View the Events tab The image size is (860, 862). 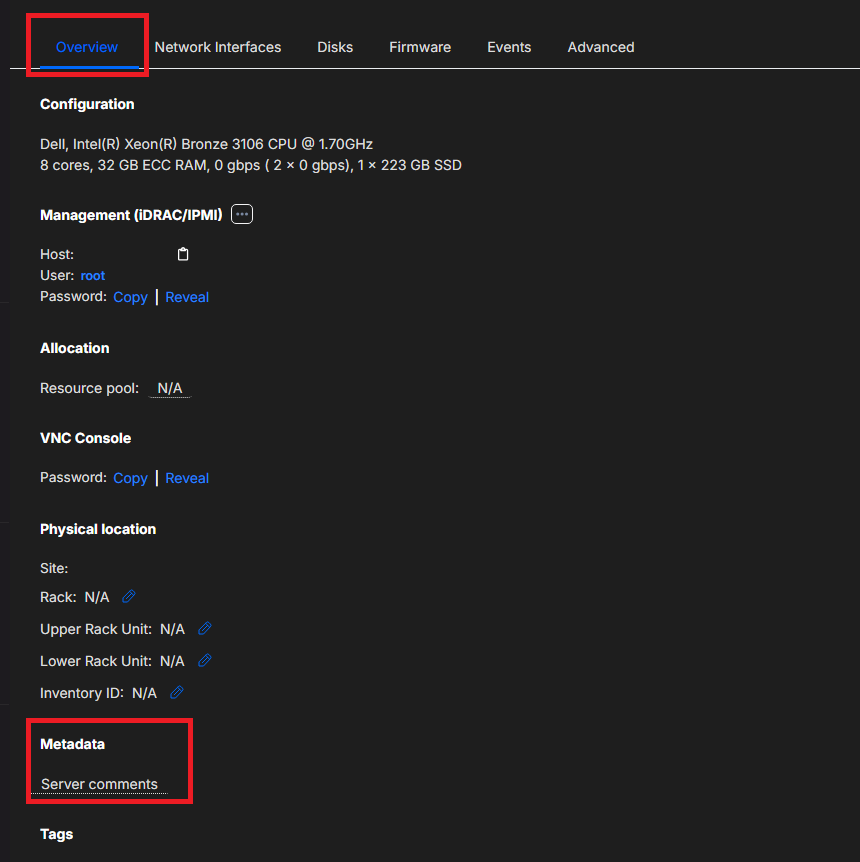point(509,47)
